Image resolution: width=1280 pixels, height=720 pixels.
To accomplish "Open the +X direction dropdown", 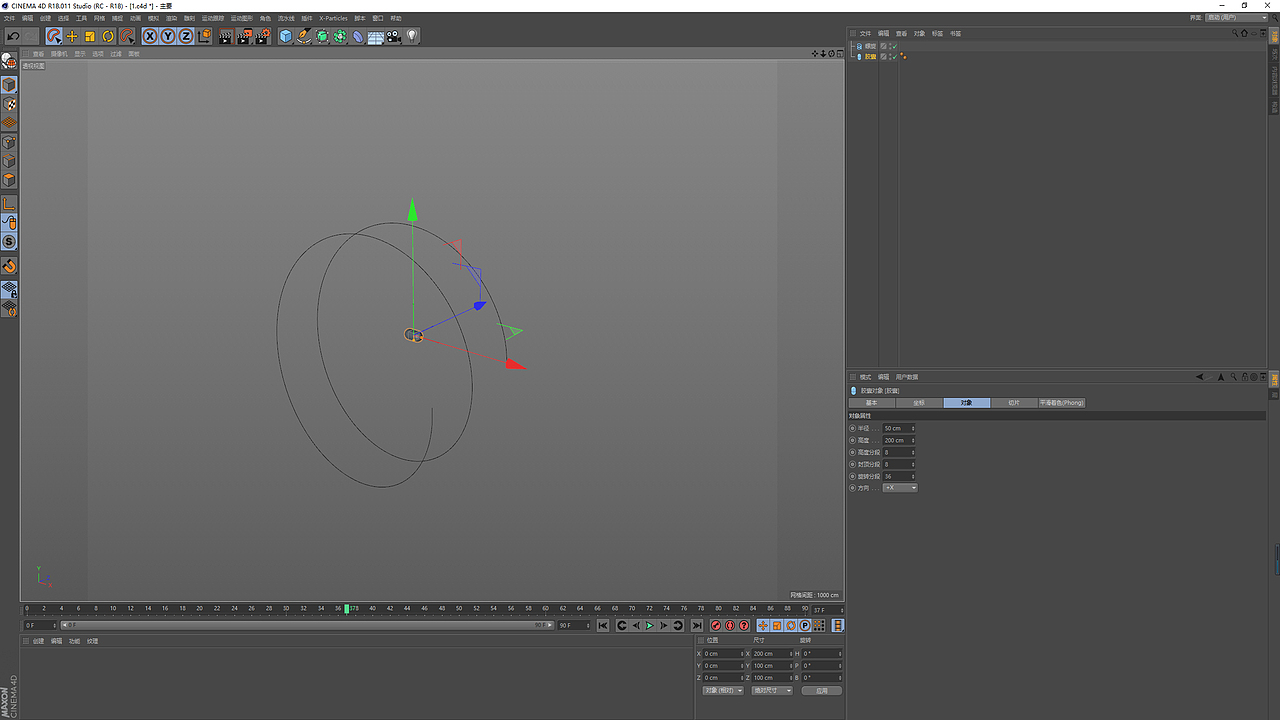I will click(900, 488).
